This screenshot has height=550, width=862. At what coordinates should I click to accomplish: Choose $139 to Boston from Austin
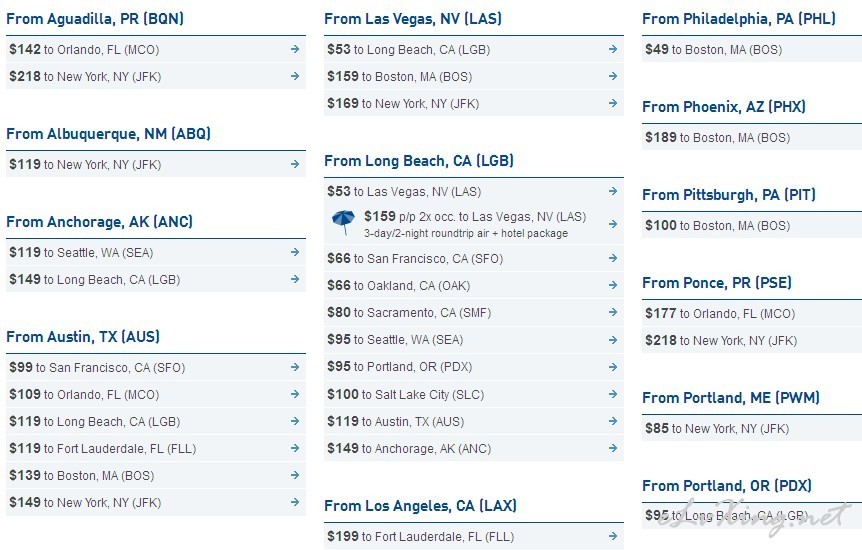(x=156, y=475)
